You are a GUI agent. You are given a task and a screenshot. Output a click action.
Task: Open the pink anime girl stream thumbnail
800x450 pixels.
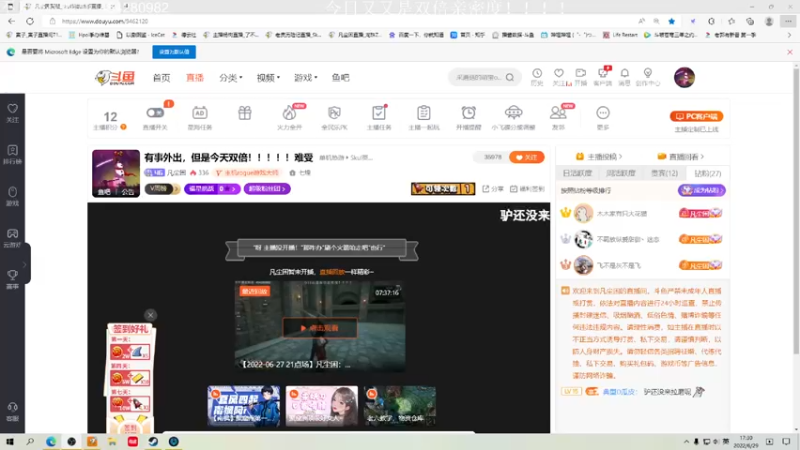tap(322, 406)
